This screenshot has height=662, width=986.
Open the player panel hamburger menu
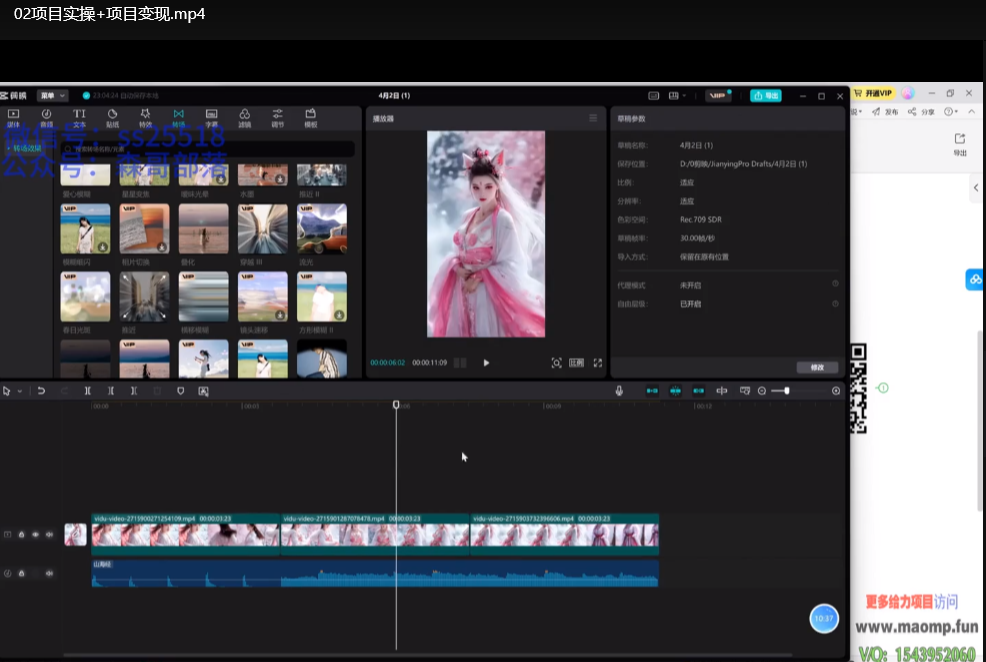point(593,118)
